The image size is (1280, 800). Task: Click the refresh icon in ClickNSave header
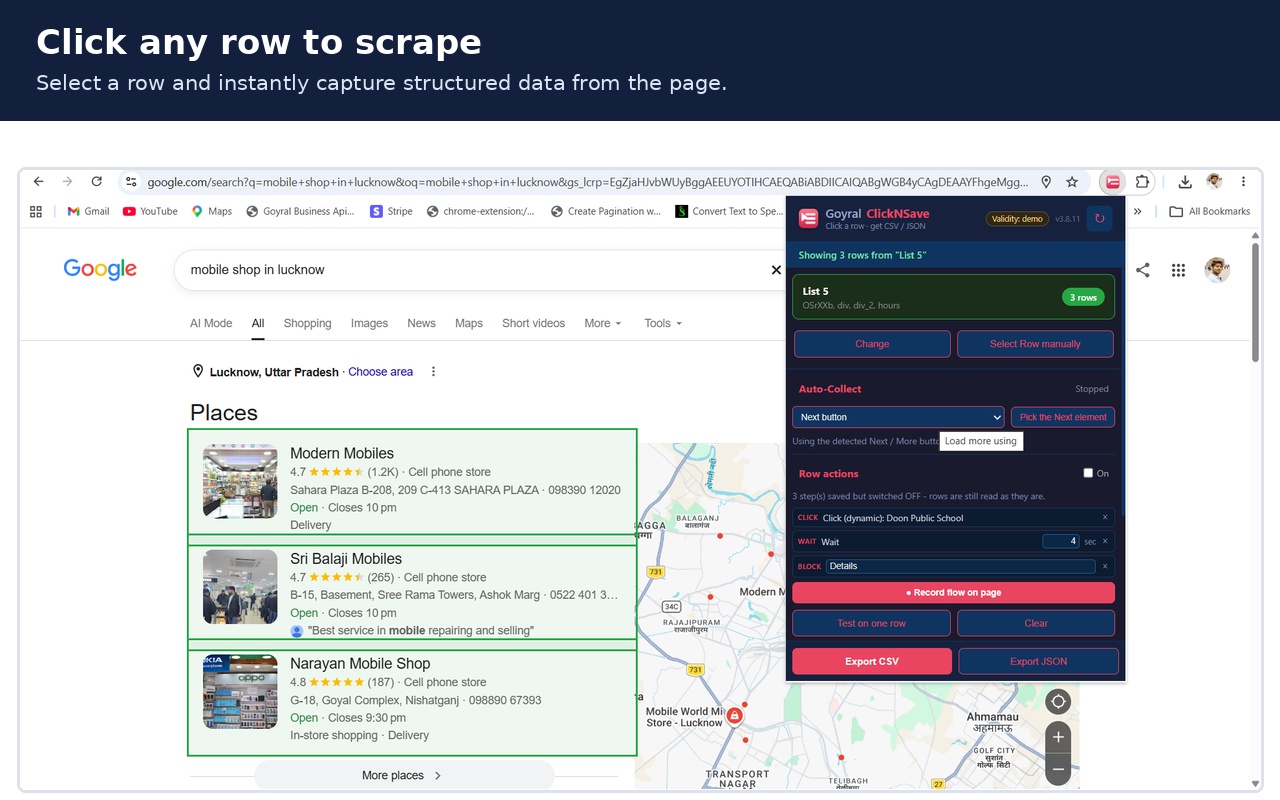tap(1100, 218)
